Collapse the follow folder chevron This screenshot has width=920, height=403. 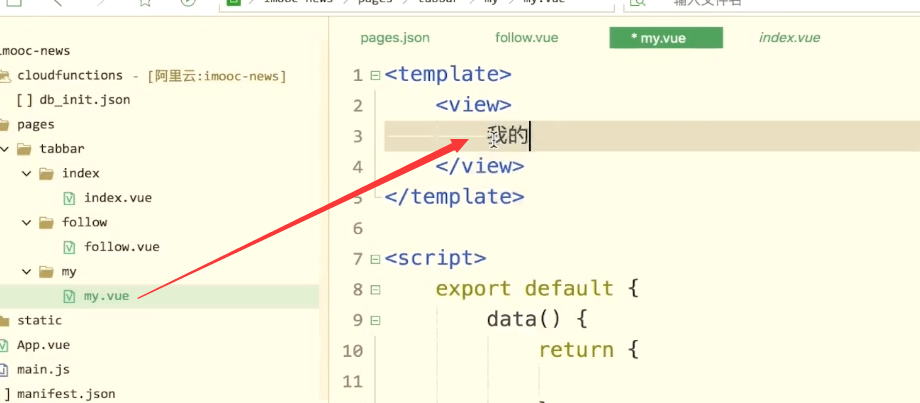point(26,222)
